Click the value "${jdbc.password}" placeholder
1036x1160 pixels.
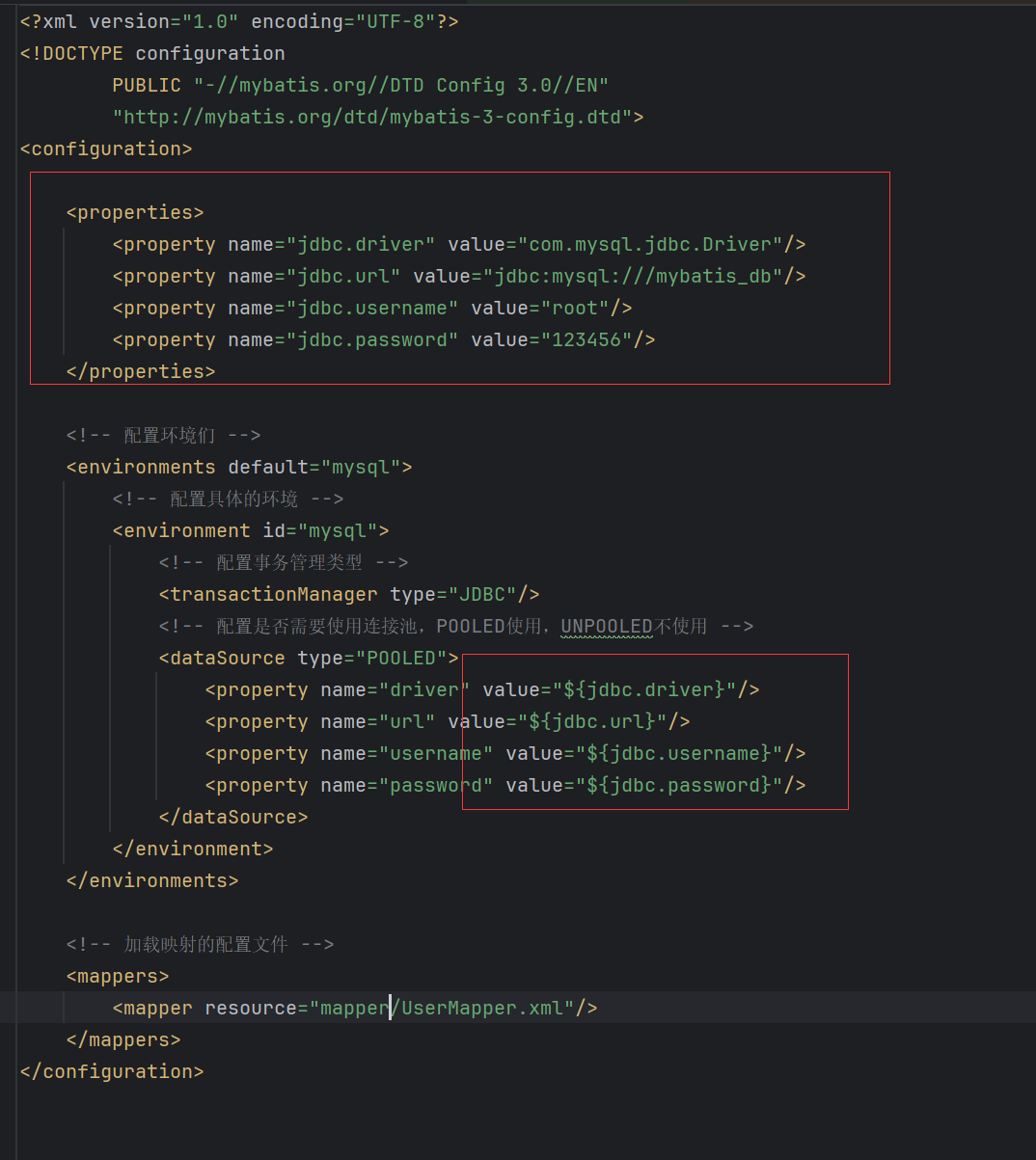pos(679,785)
